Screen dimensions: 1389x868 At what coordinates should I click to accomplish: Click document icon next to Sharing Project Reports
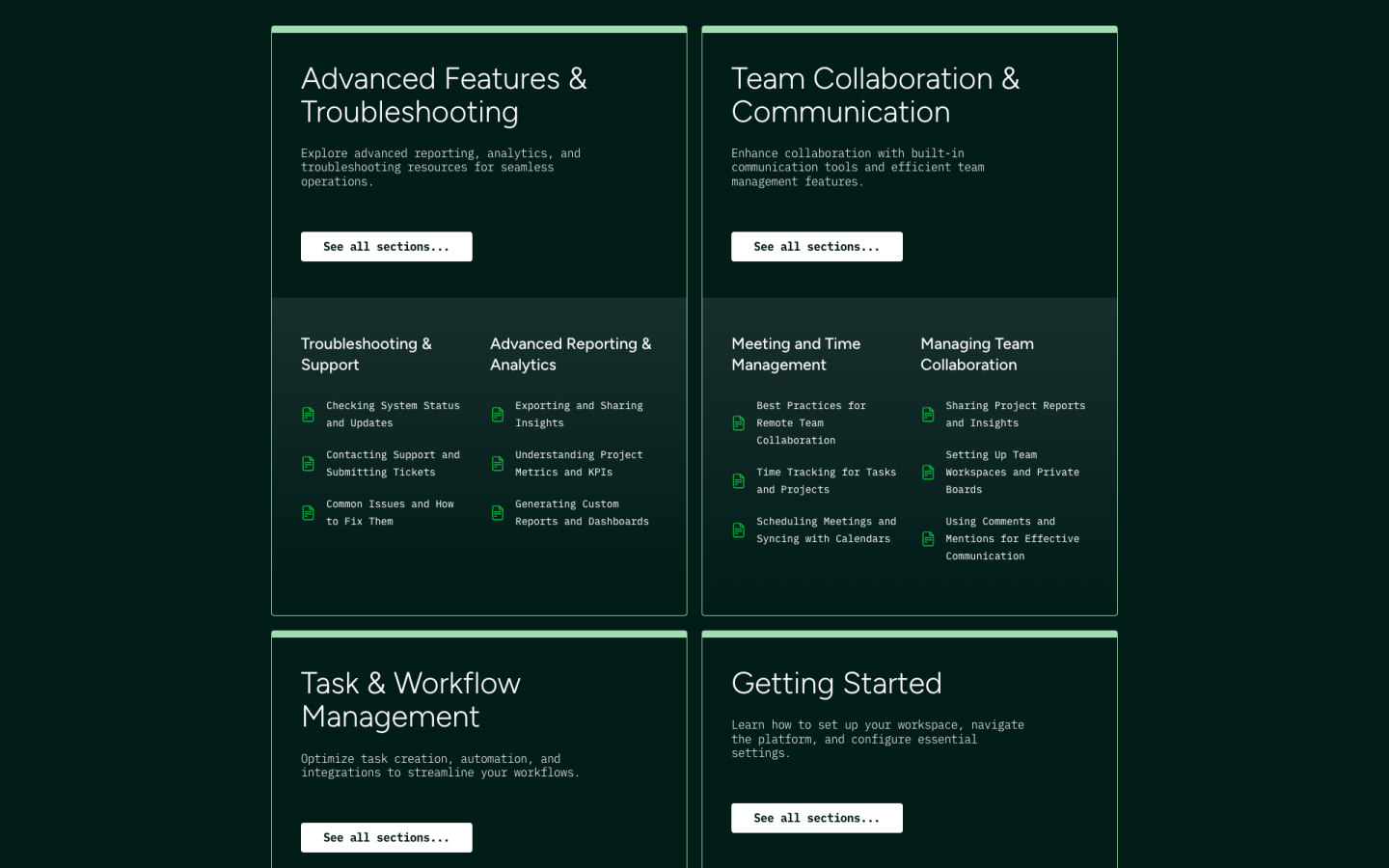point(928,415)
